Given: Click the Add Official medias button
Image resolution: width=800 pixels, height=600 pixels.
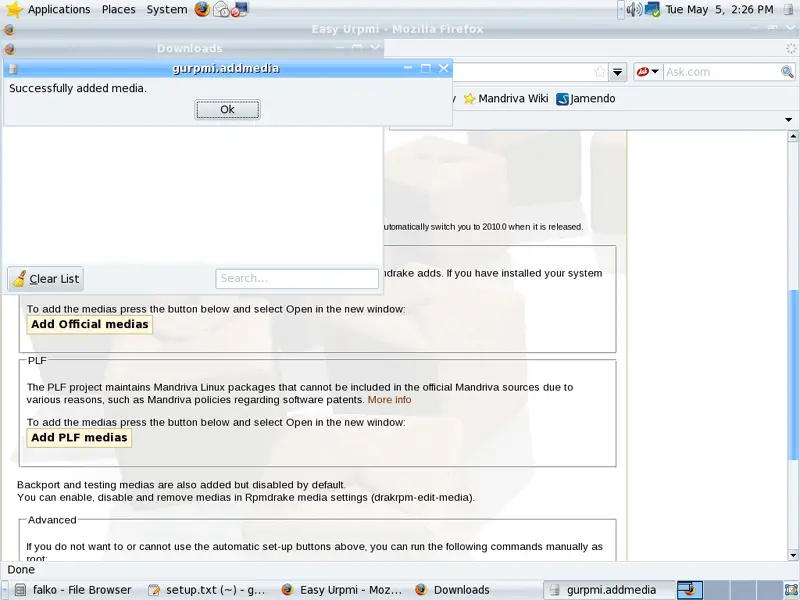Looking at the screenshot, I should click(89, 324).
